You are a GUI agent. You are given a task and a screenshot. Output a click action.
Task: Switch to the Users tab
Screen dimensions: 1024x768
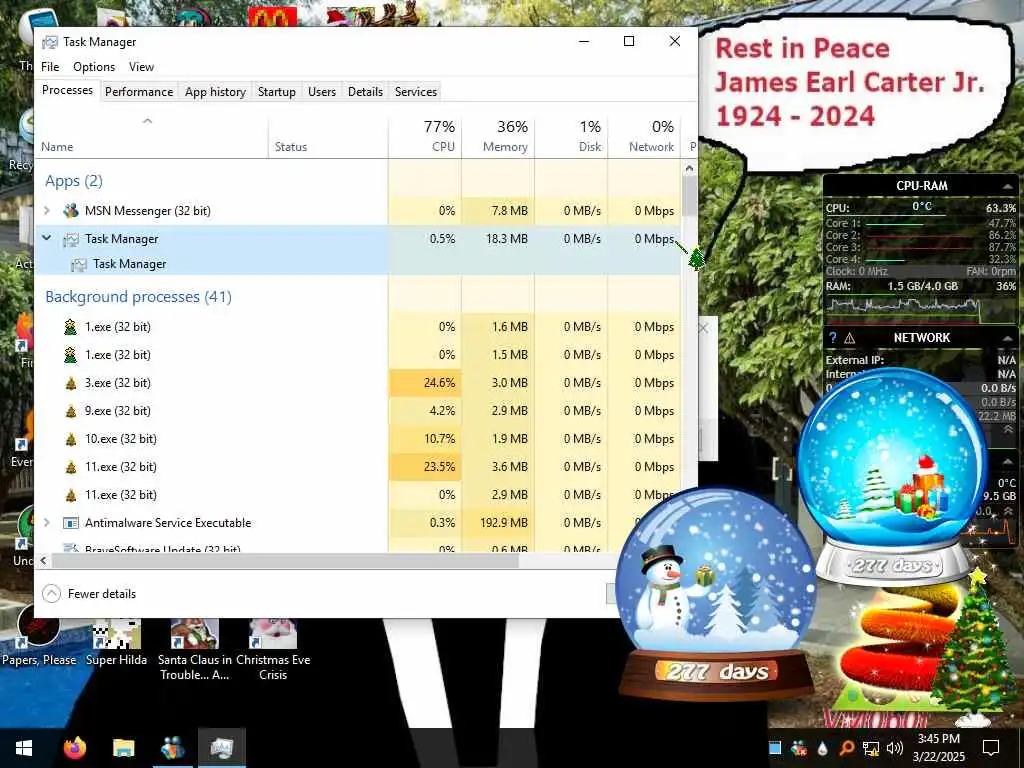322,92
